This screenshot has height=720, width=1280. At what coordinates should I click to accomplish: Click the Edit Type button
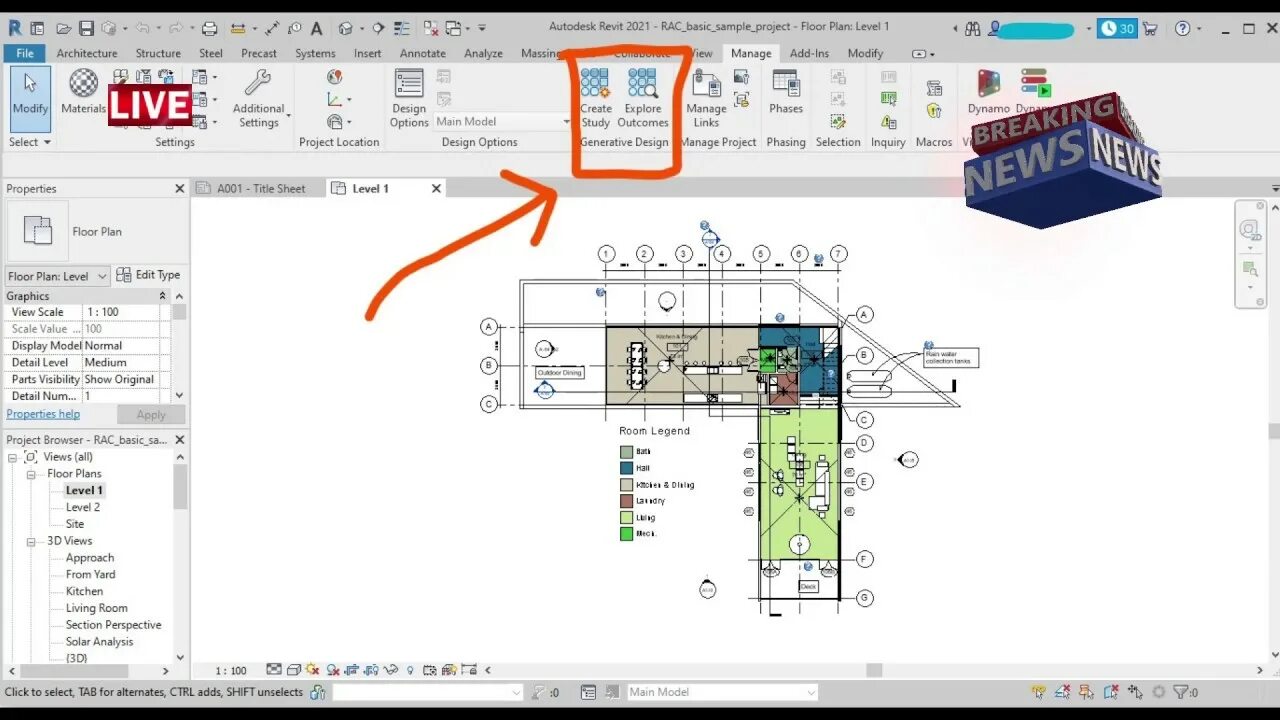148,275
